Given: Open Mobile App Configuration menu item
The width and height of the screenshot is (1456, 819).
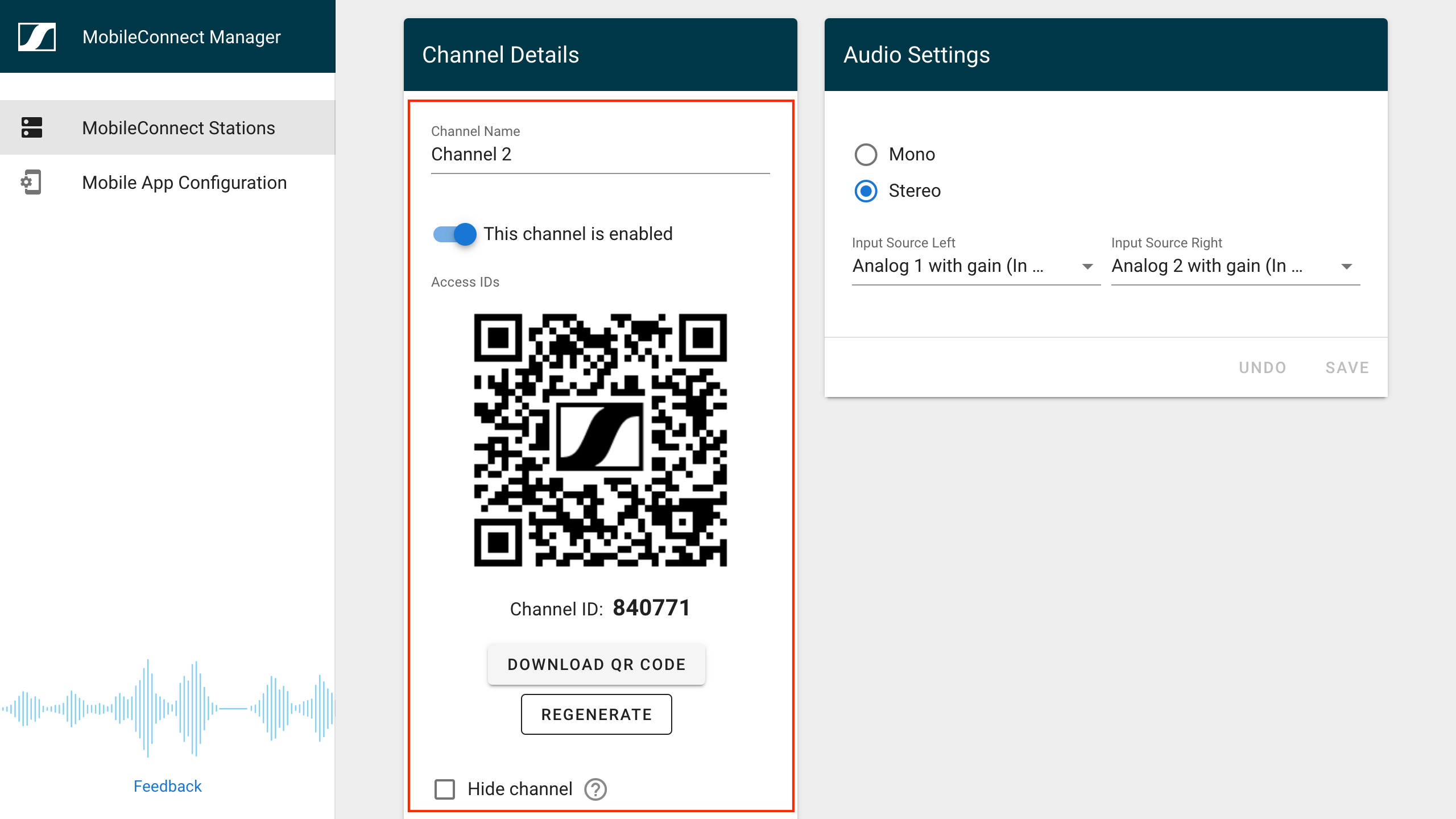Looking at the screenshot, I should coord(168,183).
